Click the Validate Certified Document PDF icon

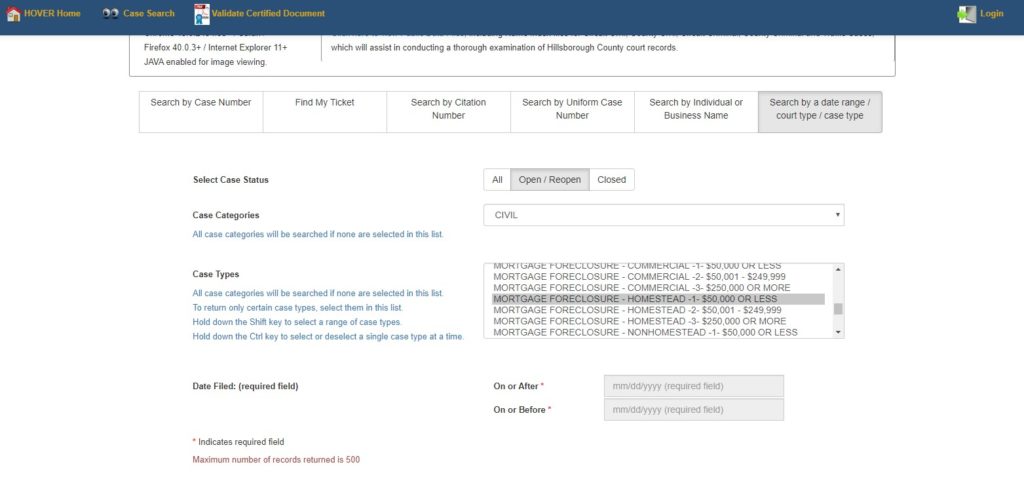point(202,14)
